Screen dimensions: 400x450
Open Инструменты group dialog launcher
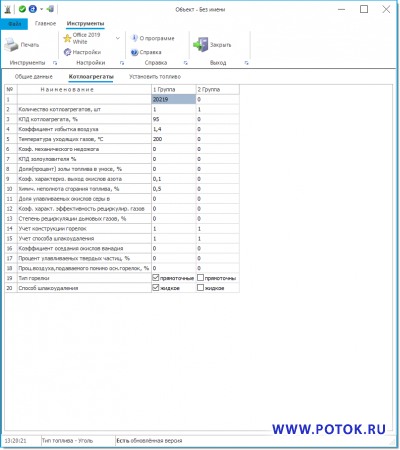[55, 63]
